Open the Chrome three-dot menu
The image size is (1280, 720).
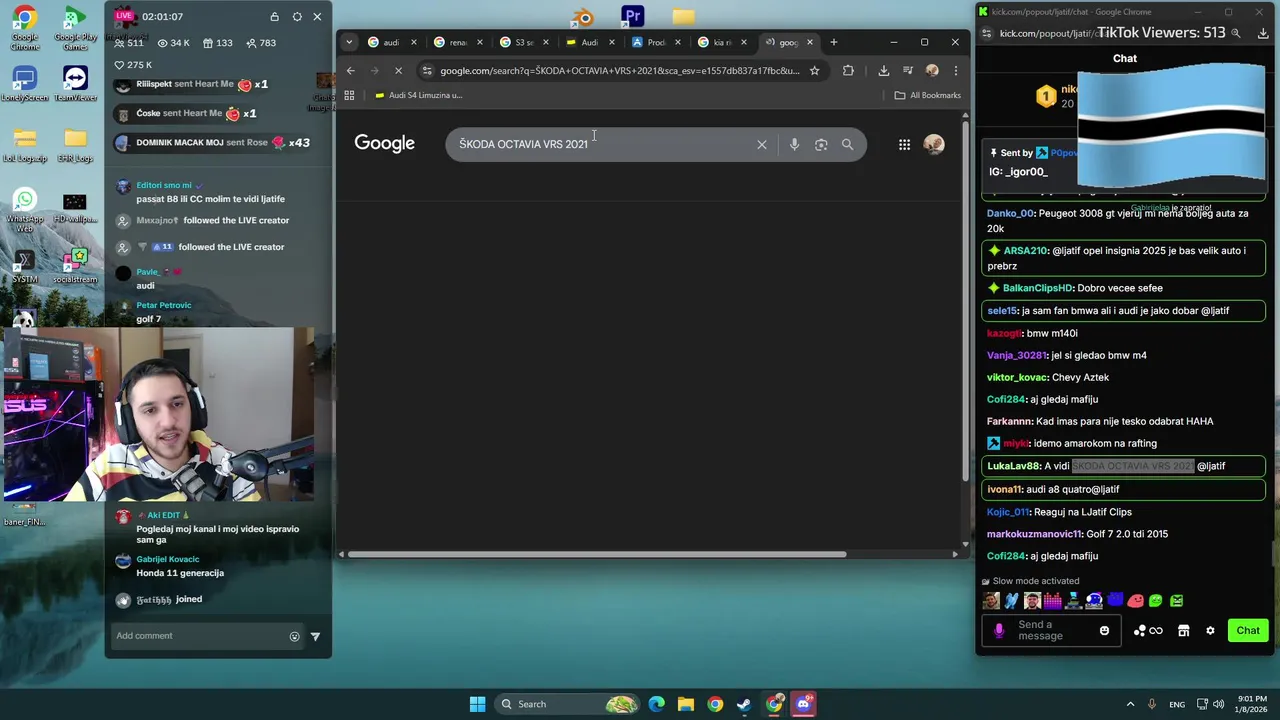tap(955, 71)
